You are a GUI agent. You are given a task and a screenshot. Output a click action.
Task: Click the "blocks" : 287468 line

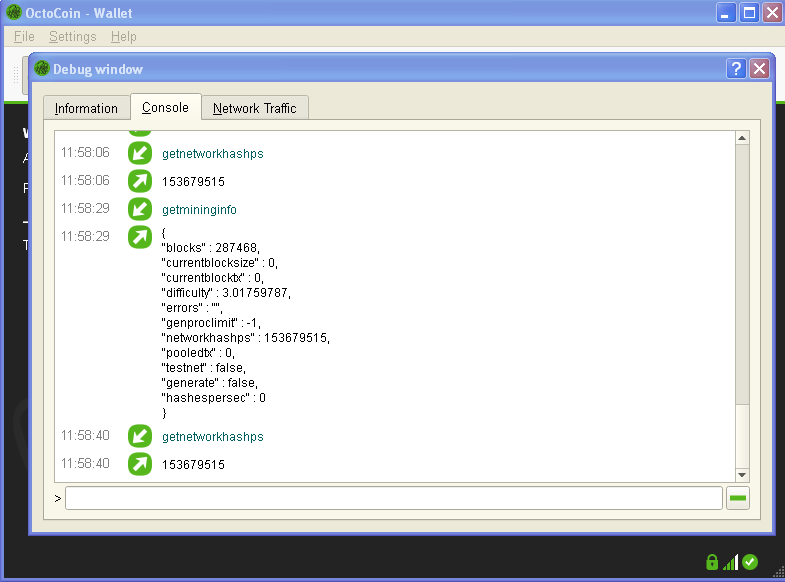coord(211,248)
